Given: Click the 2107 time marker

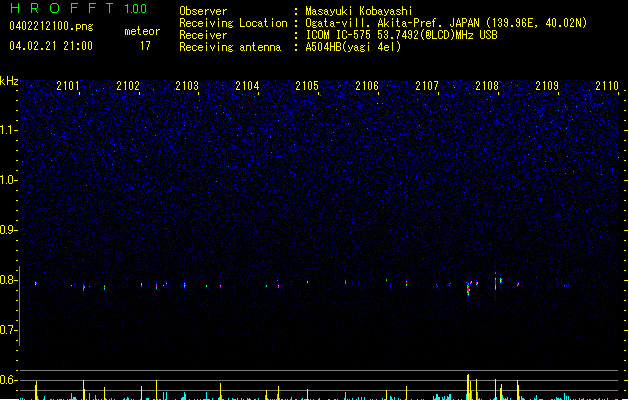Looking at the screenshot, I should click(x=427, y=85).
